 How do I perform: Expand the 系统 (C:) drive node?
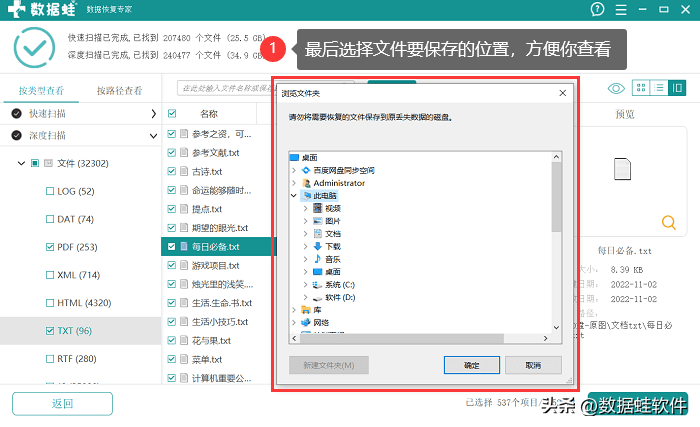(x=305, y=285)
